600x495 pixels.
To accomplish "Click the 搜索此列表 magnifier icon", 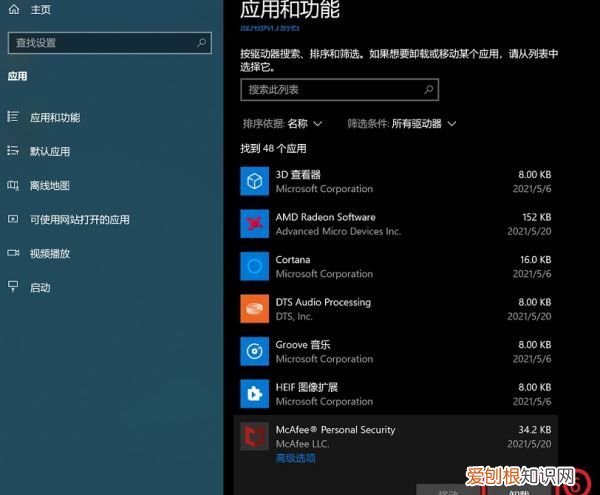I will pyautogui.click(x=429, y=90).
